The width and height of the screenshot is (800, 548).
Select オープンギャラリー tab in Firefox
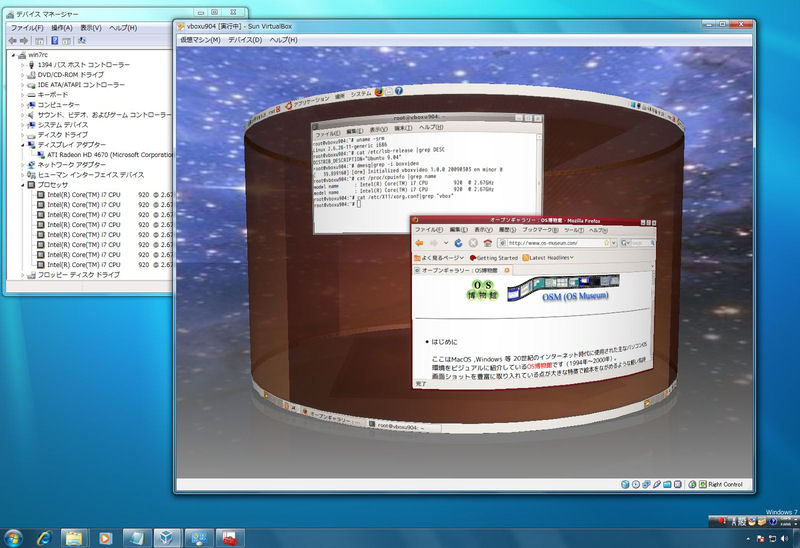tap(462, 270)
